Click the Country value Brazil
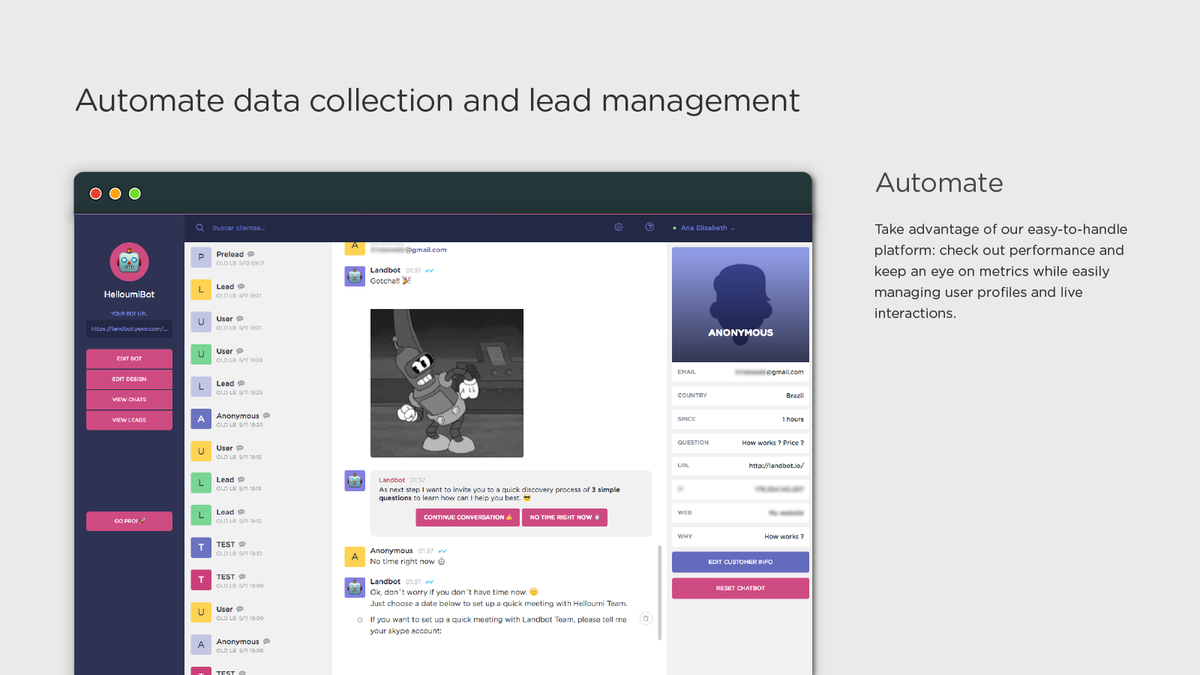This screenshot has height=675, width=1200. coord(795,396)
